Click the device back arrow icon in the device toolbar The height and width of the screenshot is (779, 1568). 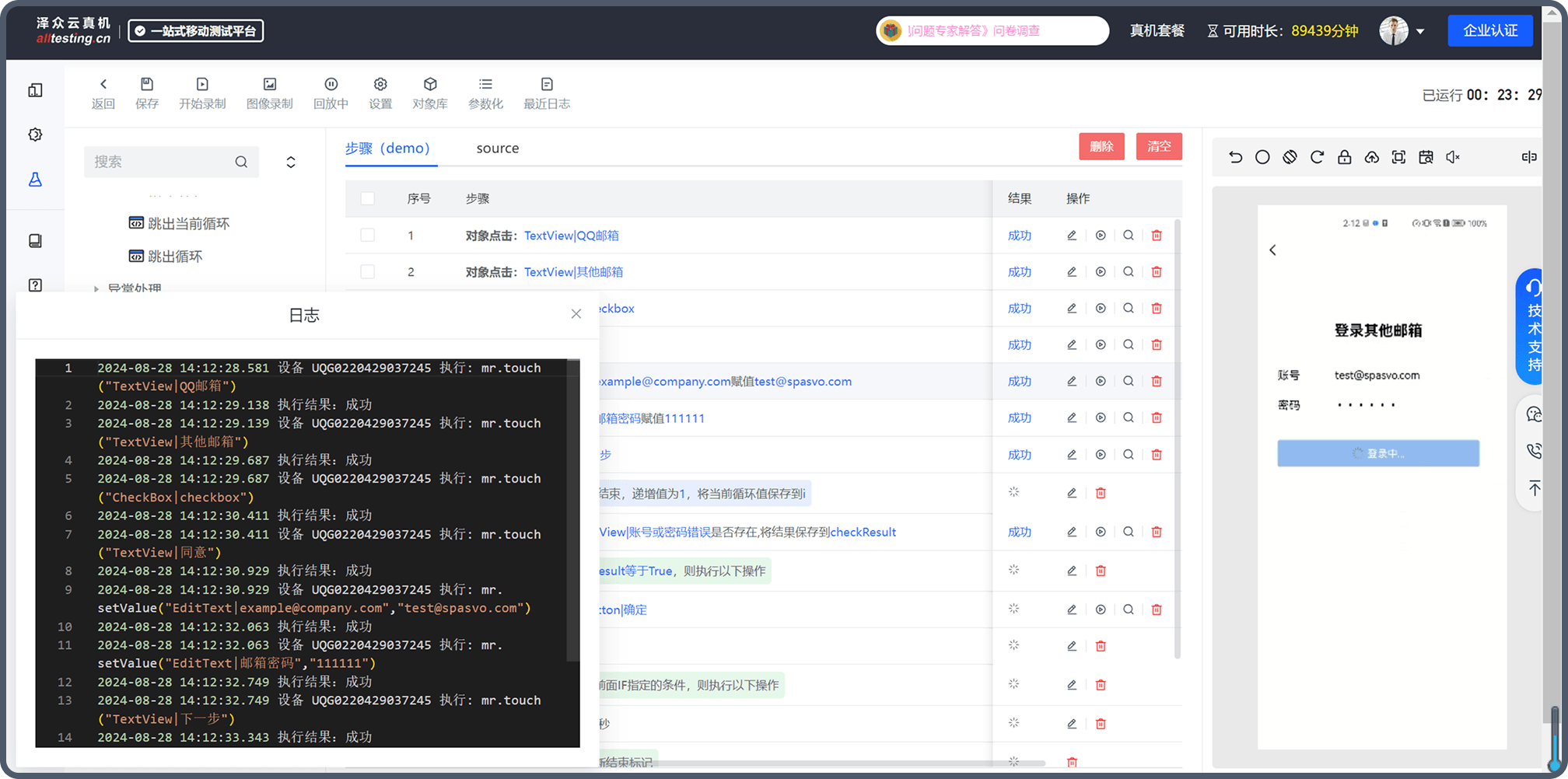1235,157
